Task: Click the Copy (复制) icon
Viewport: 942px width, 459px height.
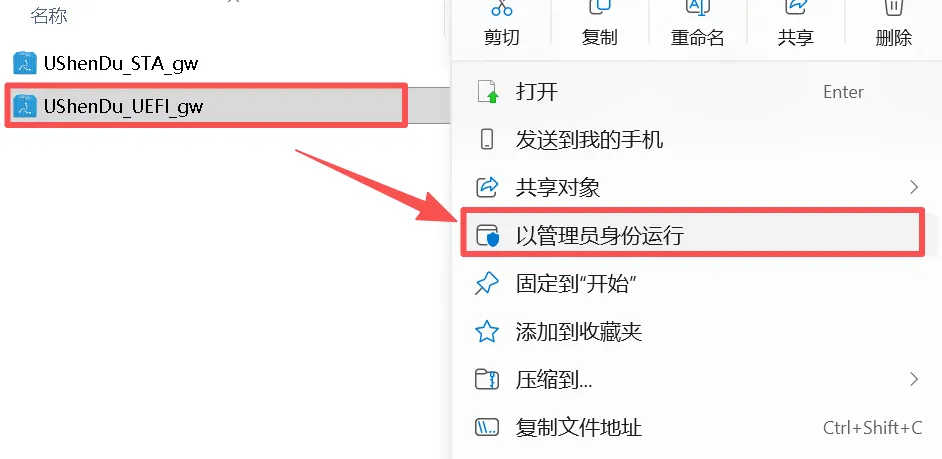Action: click(x=600, y=7)
